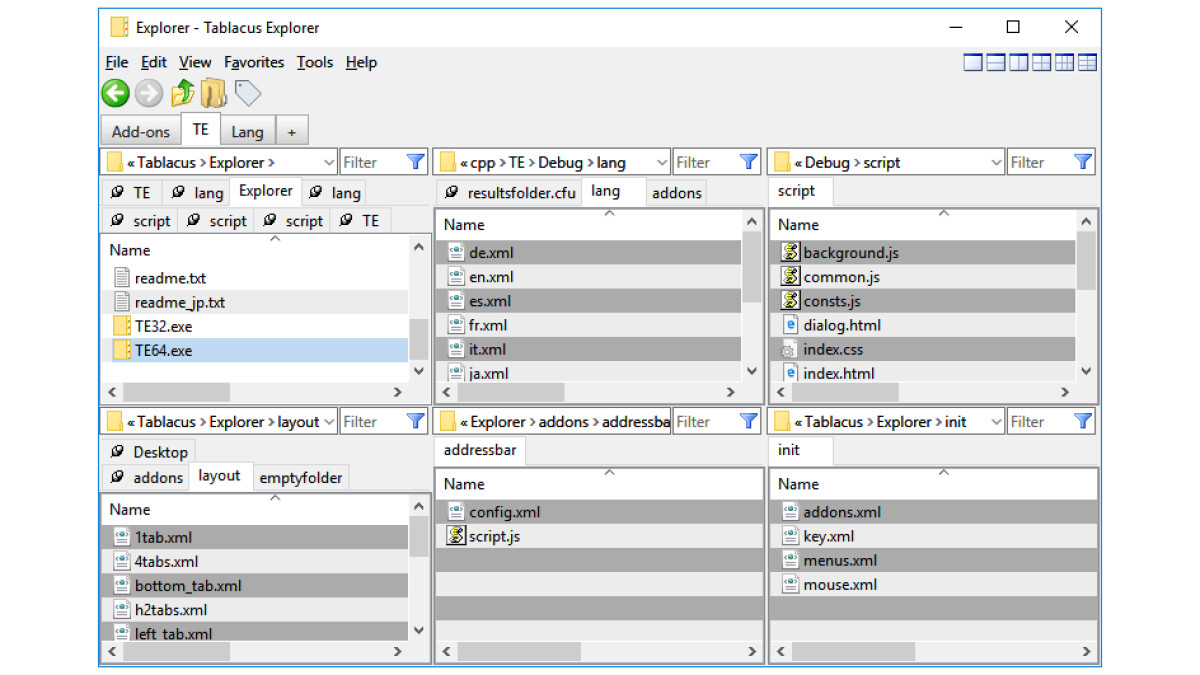
Task: Go up one folder with the up-arrow folder icon
Action: [x=183, y=92]
